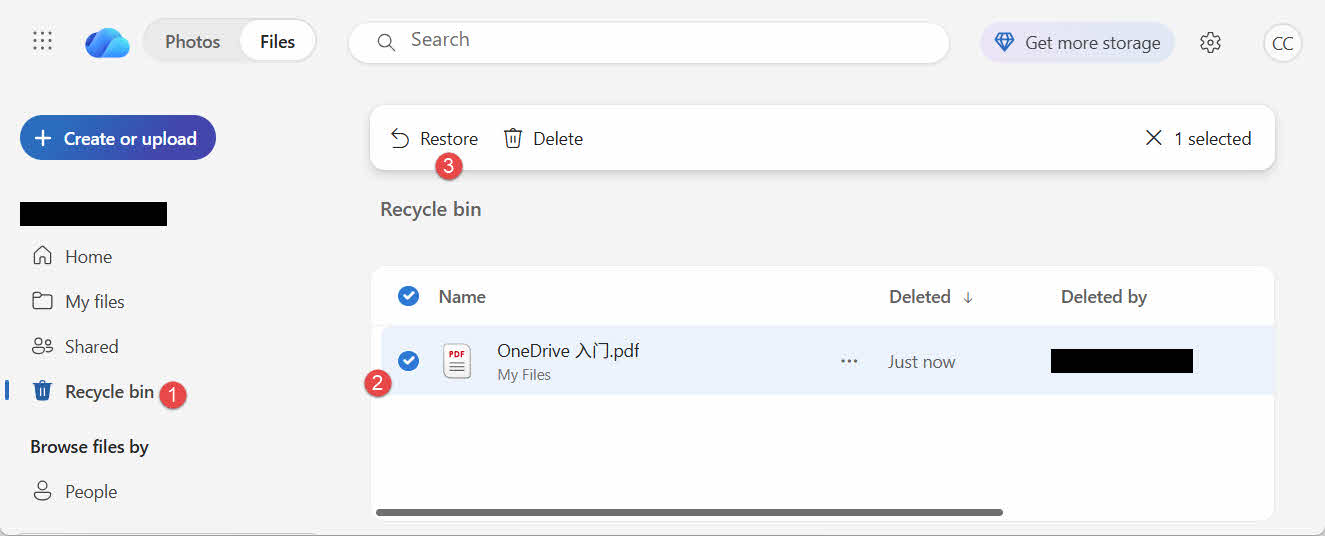Click the Delete trash can icon
The image size is (1325, 536).
coord(513,139)
